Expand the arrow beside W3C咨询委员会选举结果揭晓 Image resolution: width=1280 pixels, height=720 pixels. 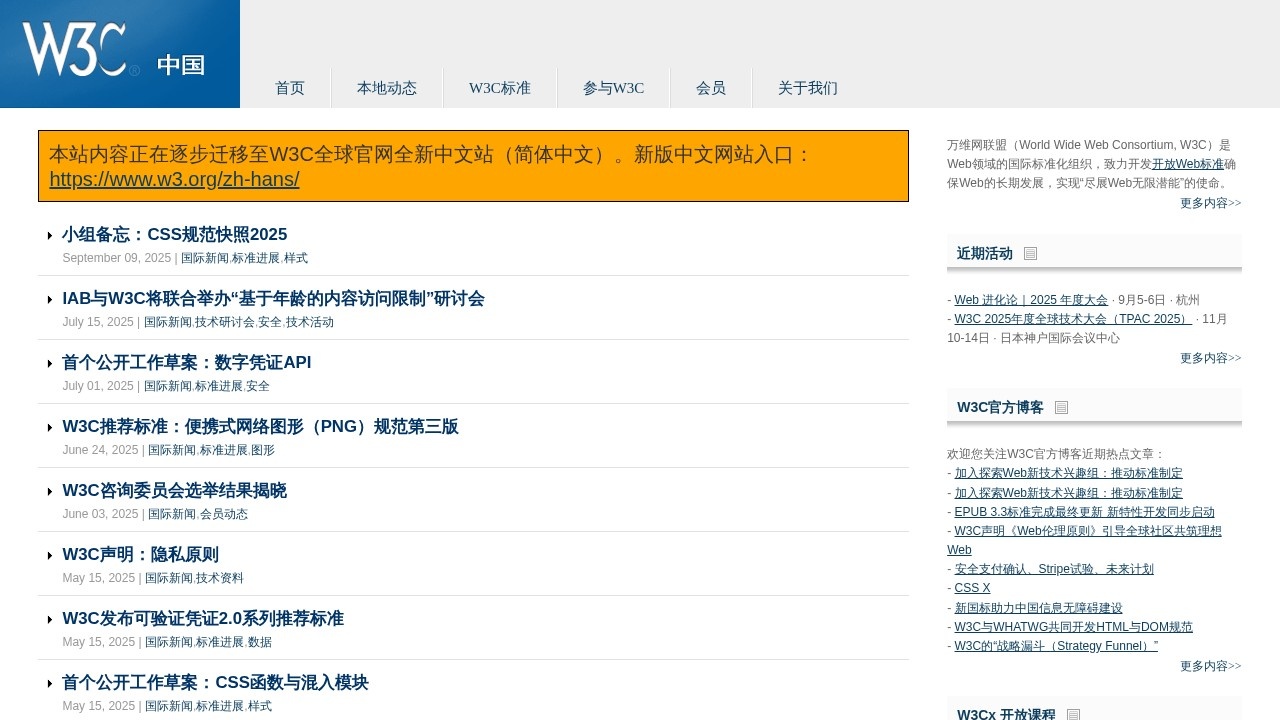click(x=50, y=491)
